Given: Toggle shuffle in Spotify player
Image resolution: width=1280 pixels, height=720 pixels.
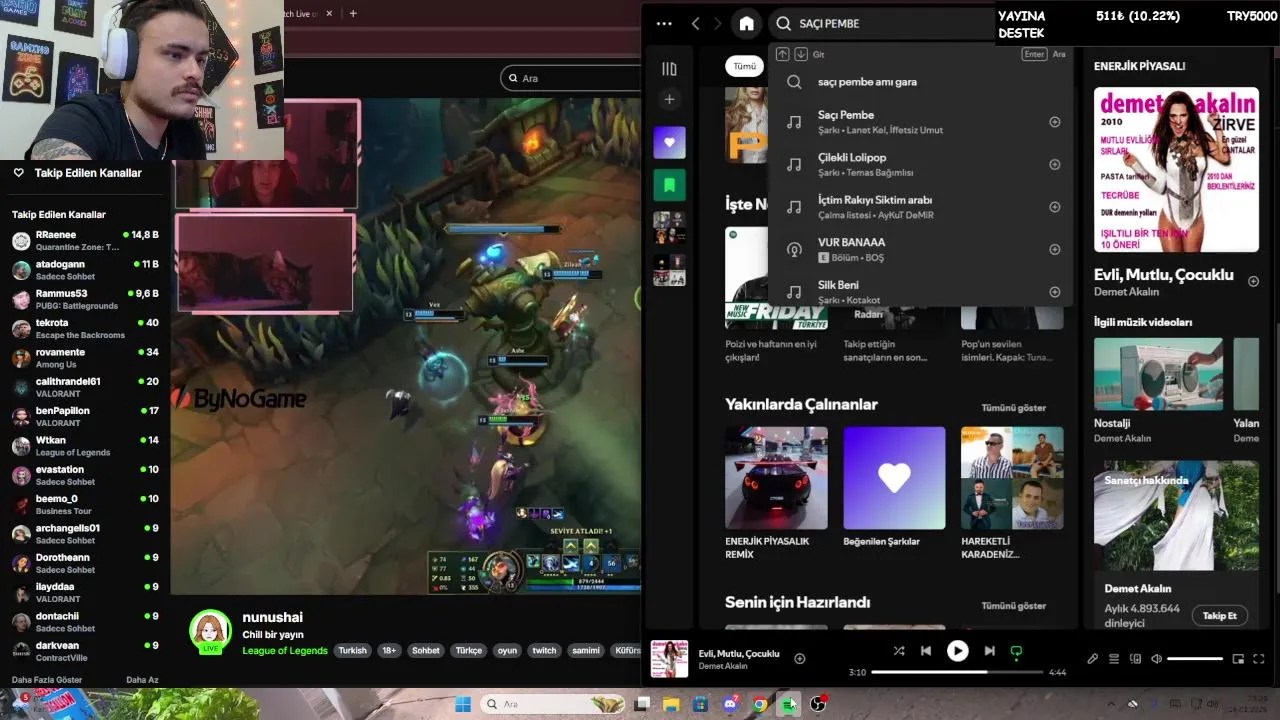Looking at the screenshot, I should click(898, 651).
